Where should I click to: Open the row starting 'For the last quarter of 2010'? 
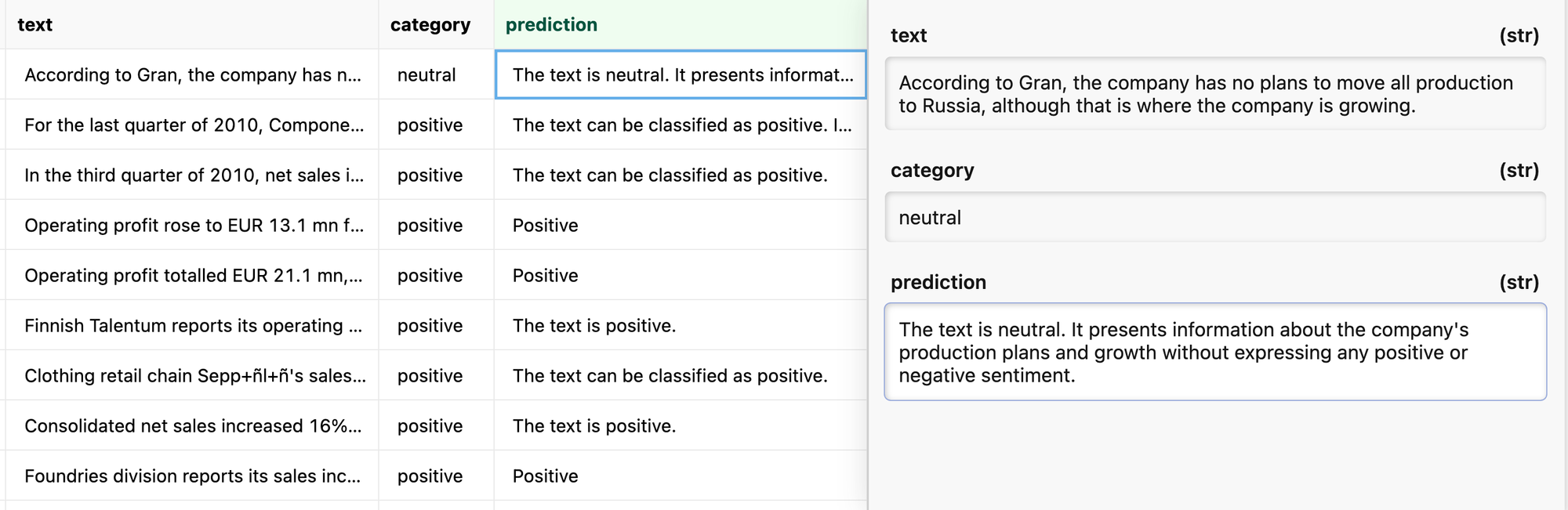[193, 125]
